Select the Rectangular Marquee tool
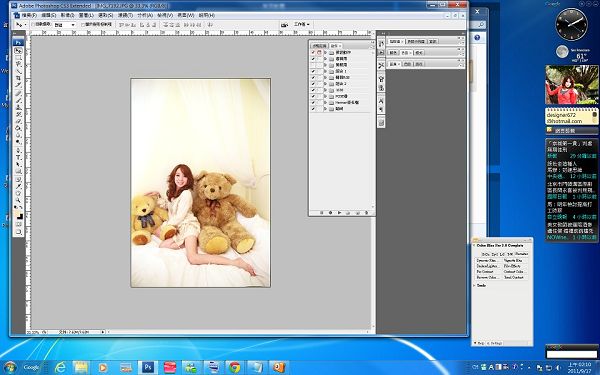Viewport: 600px width, 375px height. (x=18, y=57)
